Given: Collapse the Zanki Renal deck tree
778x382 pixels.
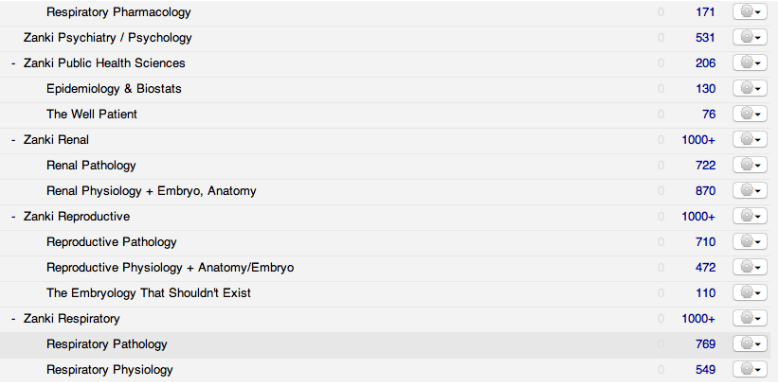Looking at the screenshot, I should (x=13, y=140).
